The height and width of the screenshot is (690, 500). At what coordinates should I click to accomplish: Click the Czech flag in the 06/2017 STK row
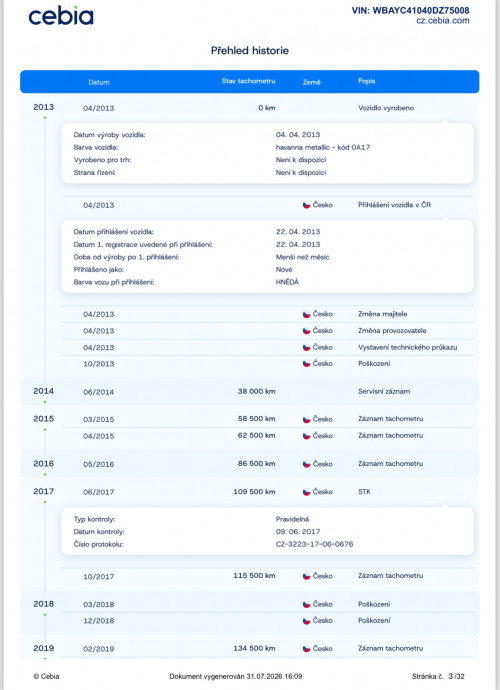point(306,492)
